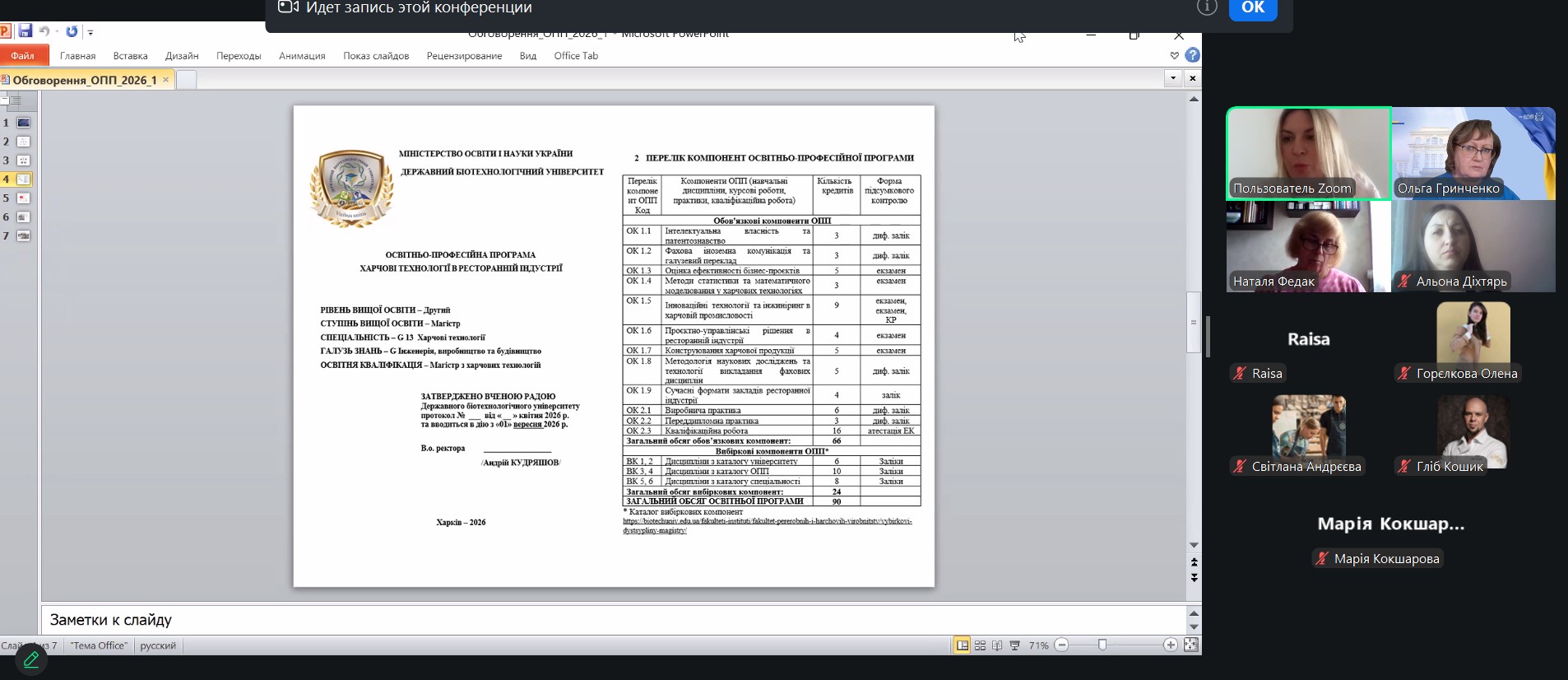Switch slide pane to Outline tab
The width and height of the screenshot is (1568, 680).
(x=15, y=100)
